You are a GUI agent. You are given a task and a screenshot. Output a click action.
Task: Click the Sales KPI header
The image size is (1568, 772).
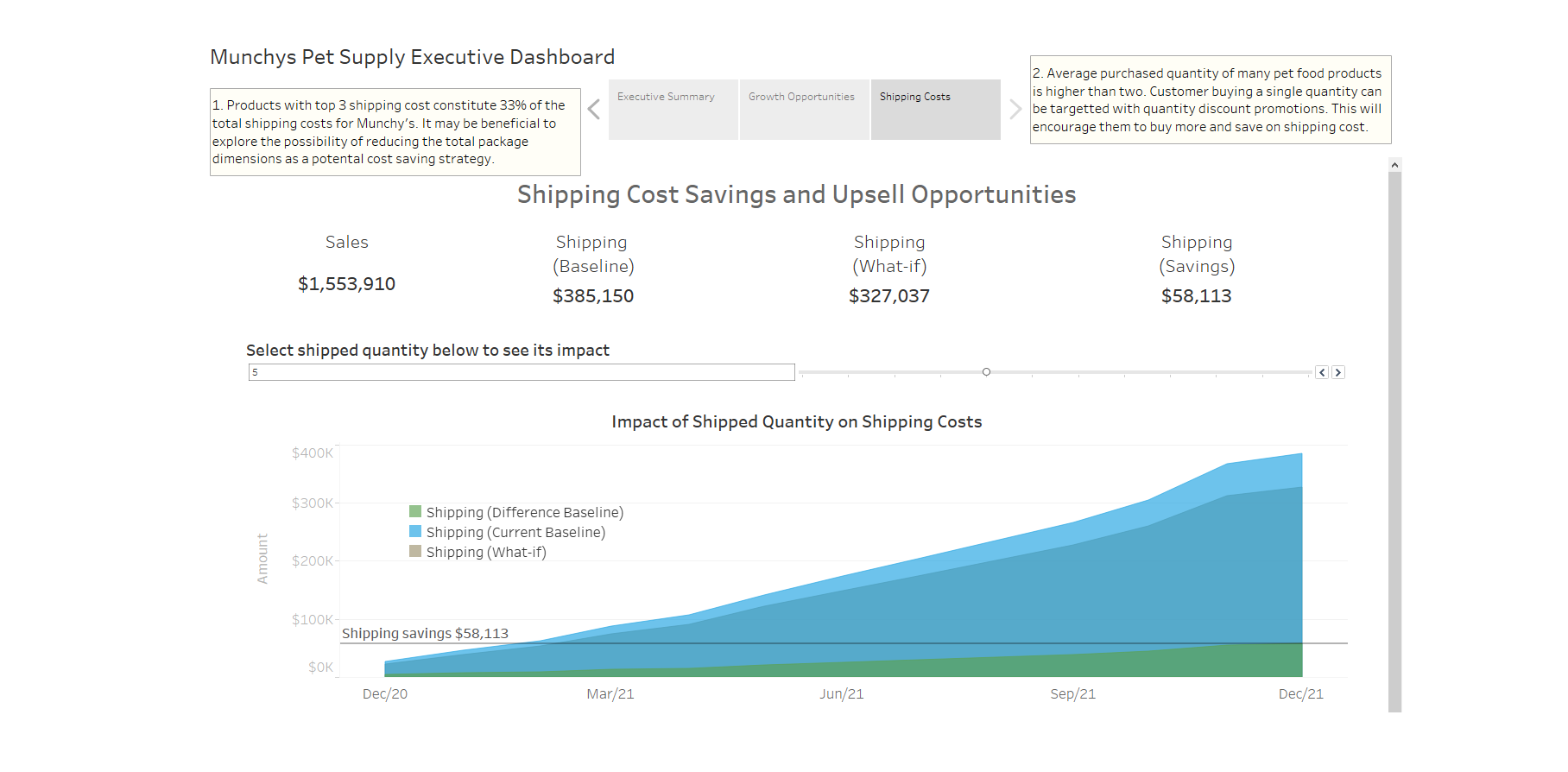point(347,243)
